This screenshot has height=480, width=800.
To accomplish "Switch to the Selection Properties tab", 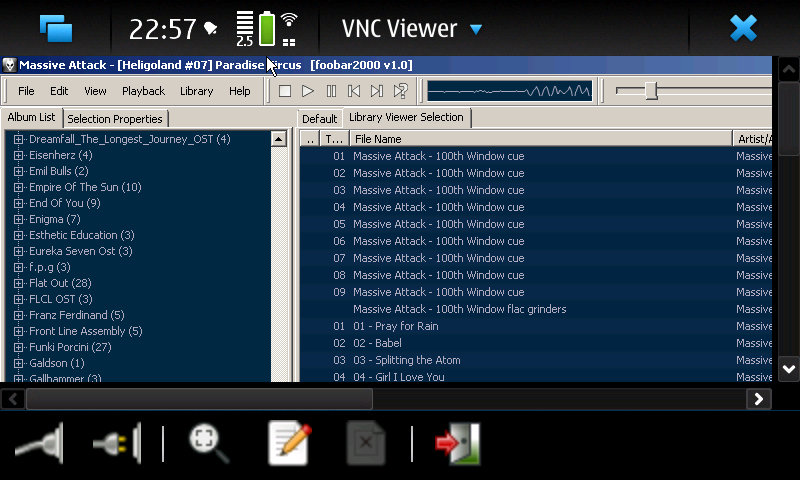I will (114, 119).
